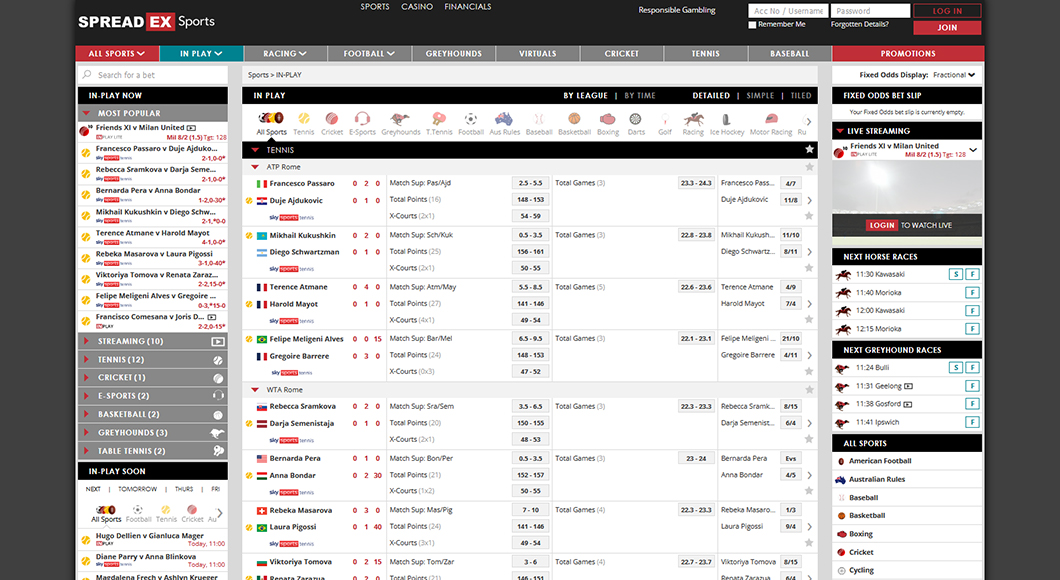Expand the STREAMING (10) section
Image resolution: width=1060 pixels, height=580 pixels.
[153, 341]
